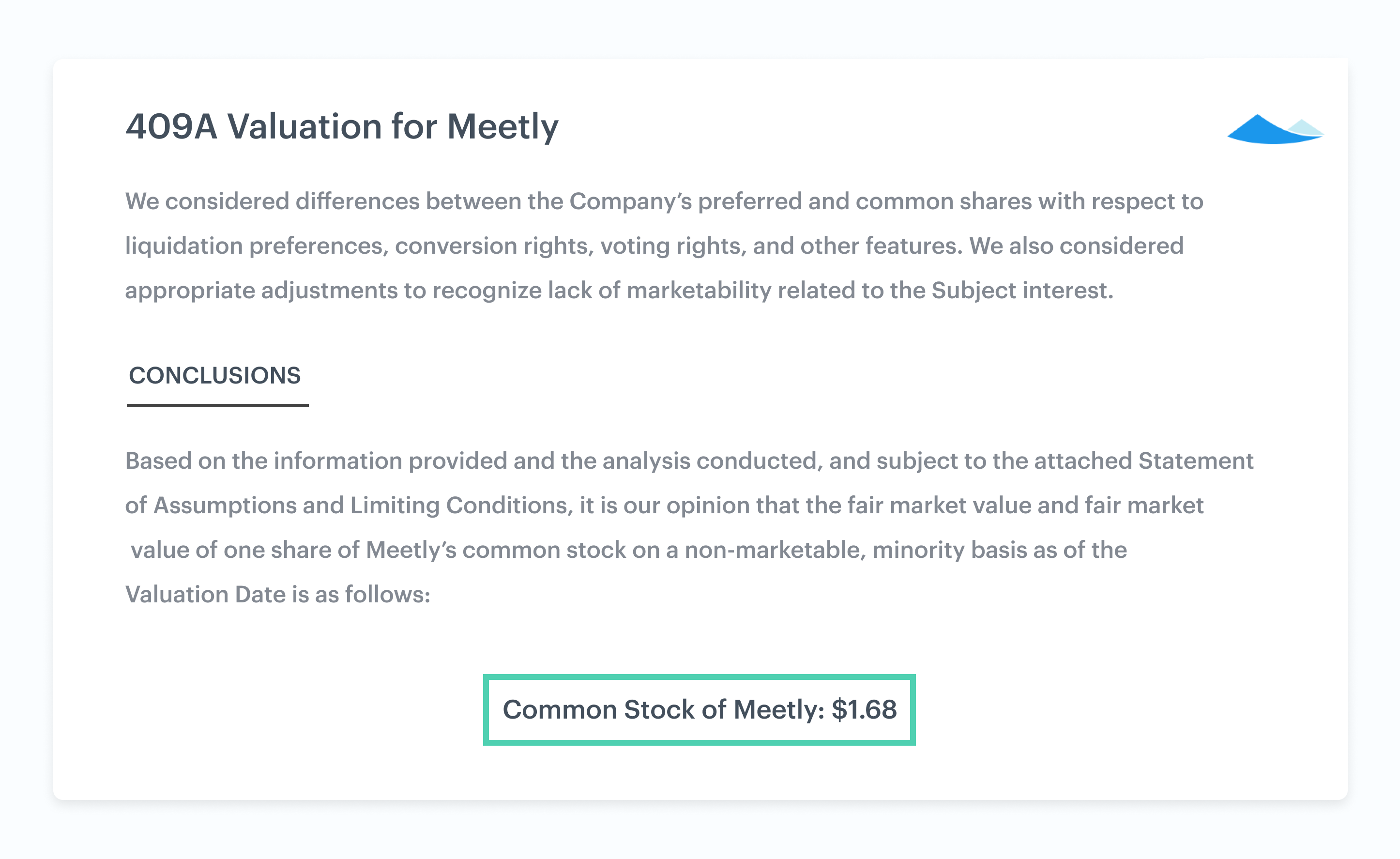The image size is (1400, 859).
Task: Click the 409A Valuation for Meetly title
Action: 341,126
